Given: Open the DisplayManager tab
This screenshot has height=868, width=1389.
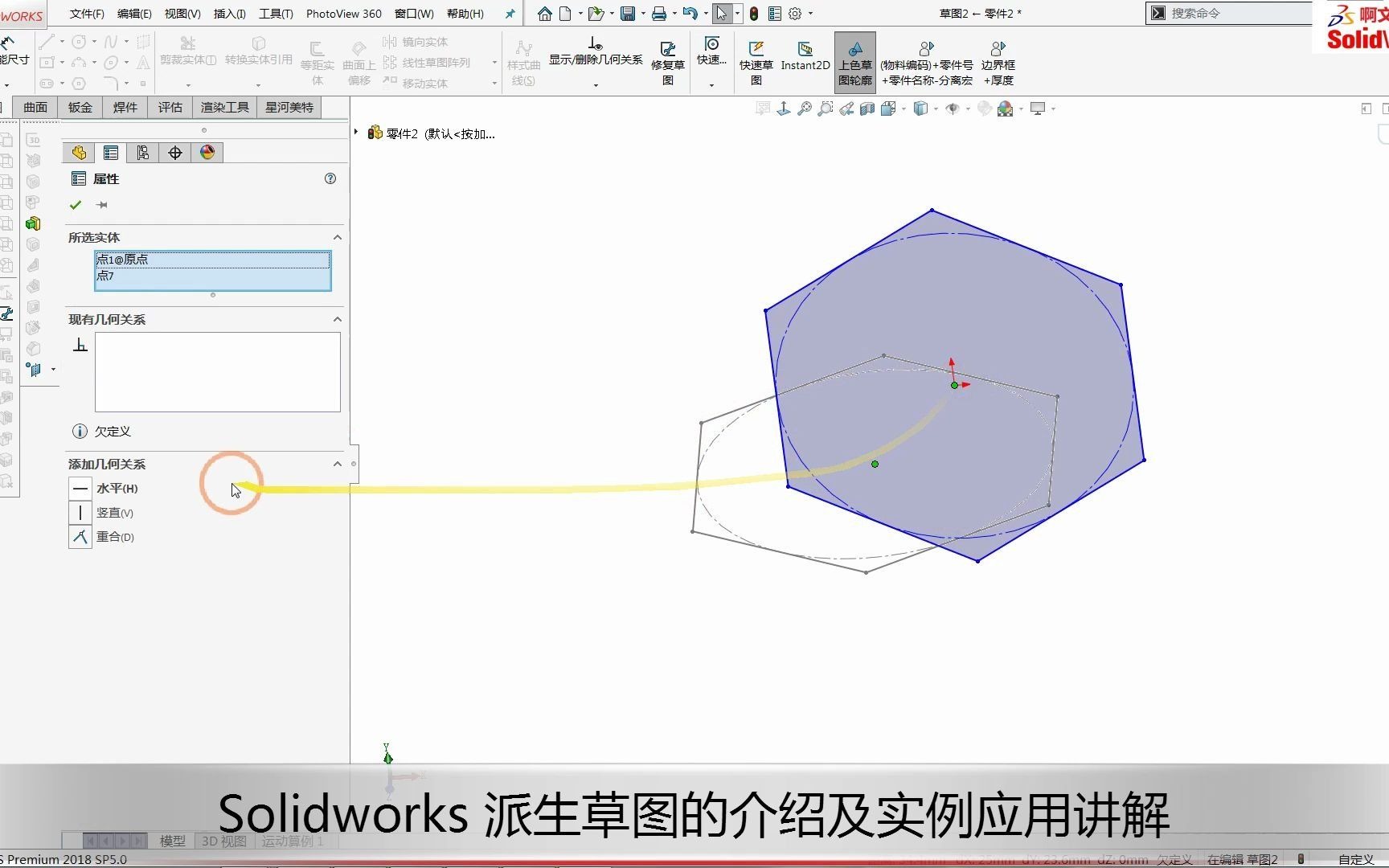Looking at the screenshot, I should (207, 153).
